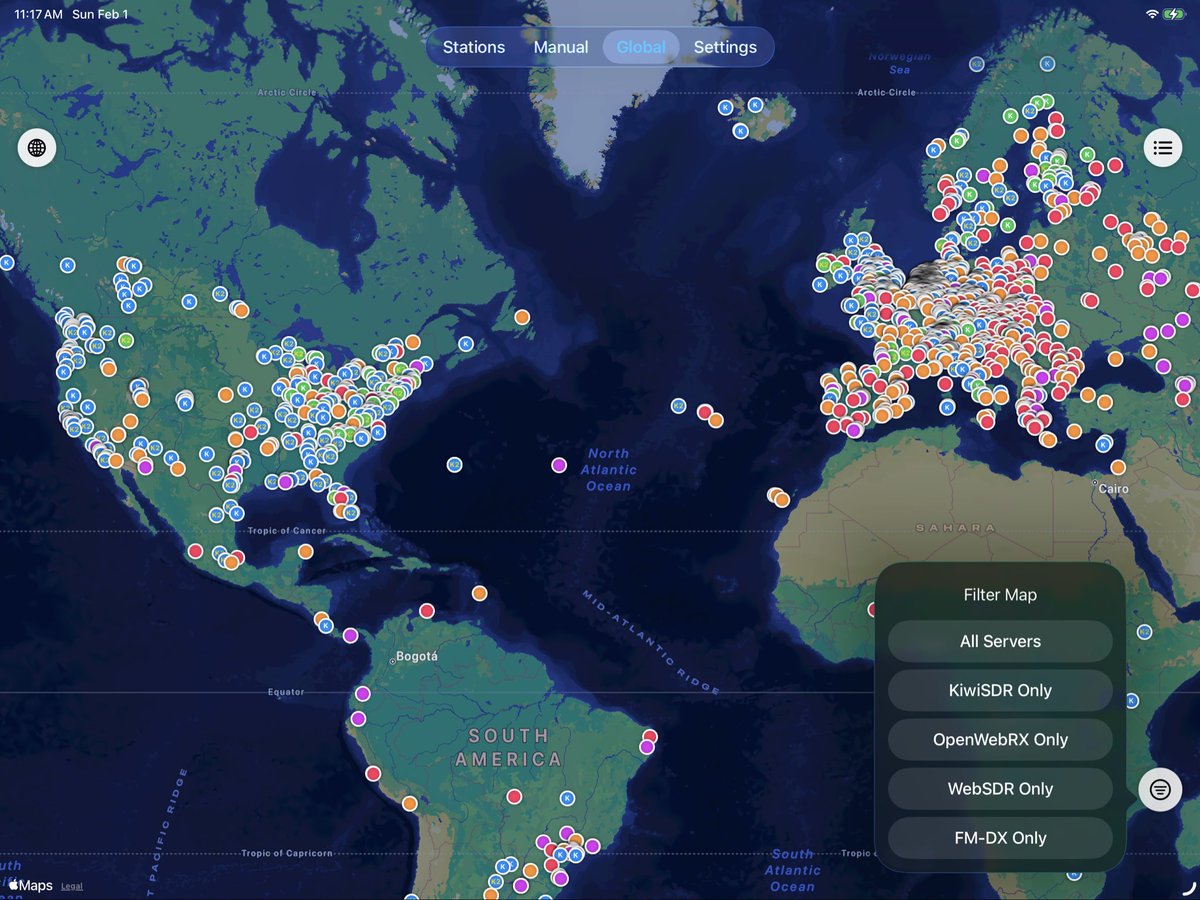Select red pin on Brazil's eastern tip

(x=650, y=737)
